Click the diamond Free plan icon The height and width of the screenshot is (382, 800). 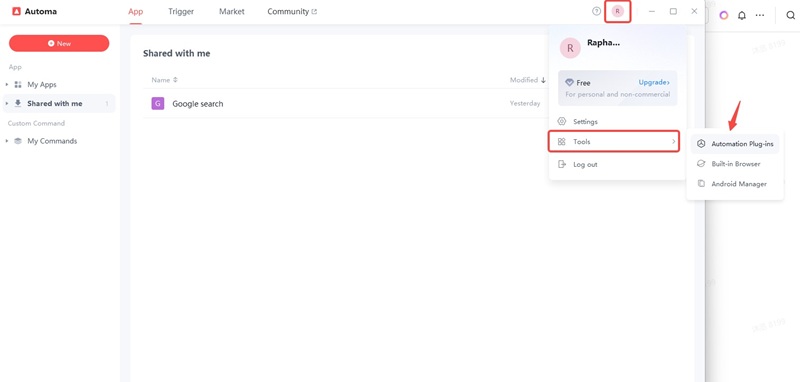(569, 83)
